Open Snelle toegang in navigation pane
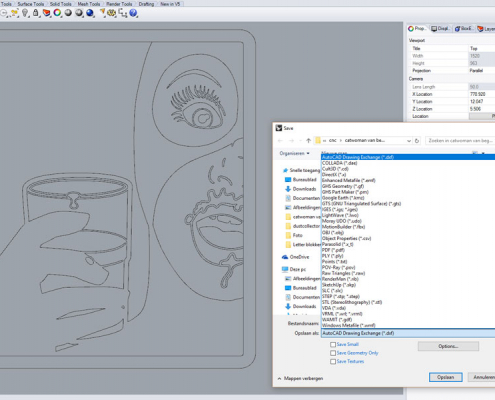The height and width of the screenshot is (400, 495). [x=301, y=170]
